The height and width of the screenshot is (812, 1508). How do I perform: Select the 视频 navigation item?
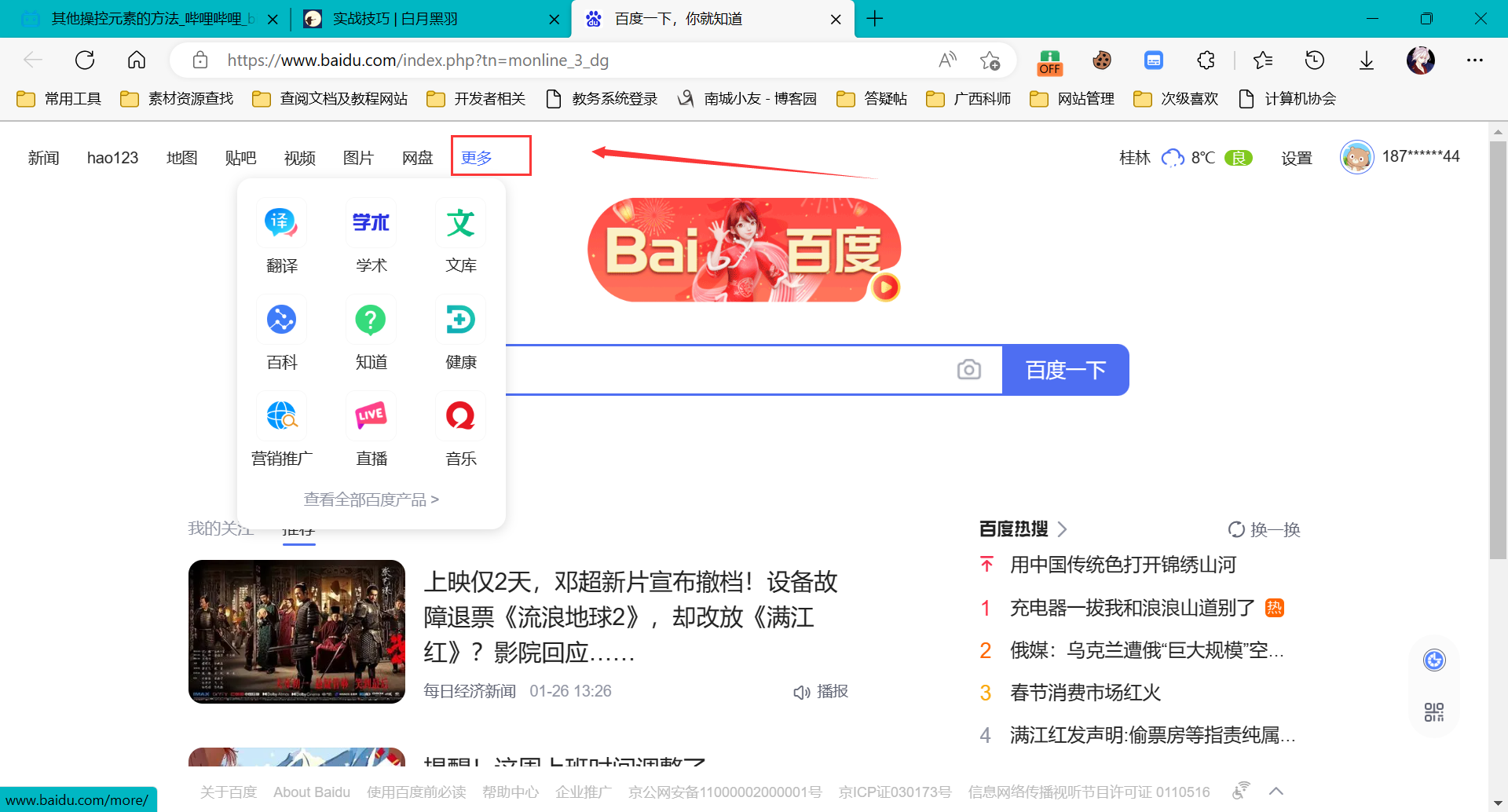point(299,158)
